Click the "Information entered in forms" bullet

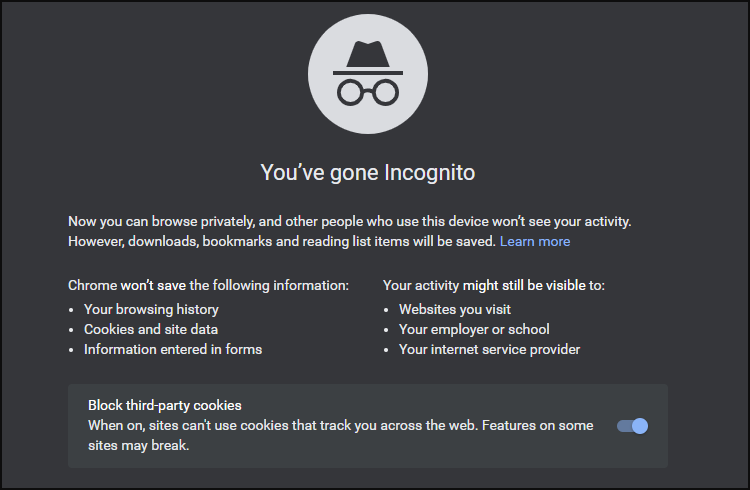click(173, 349)
